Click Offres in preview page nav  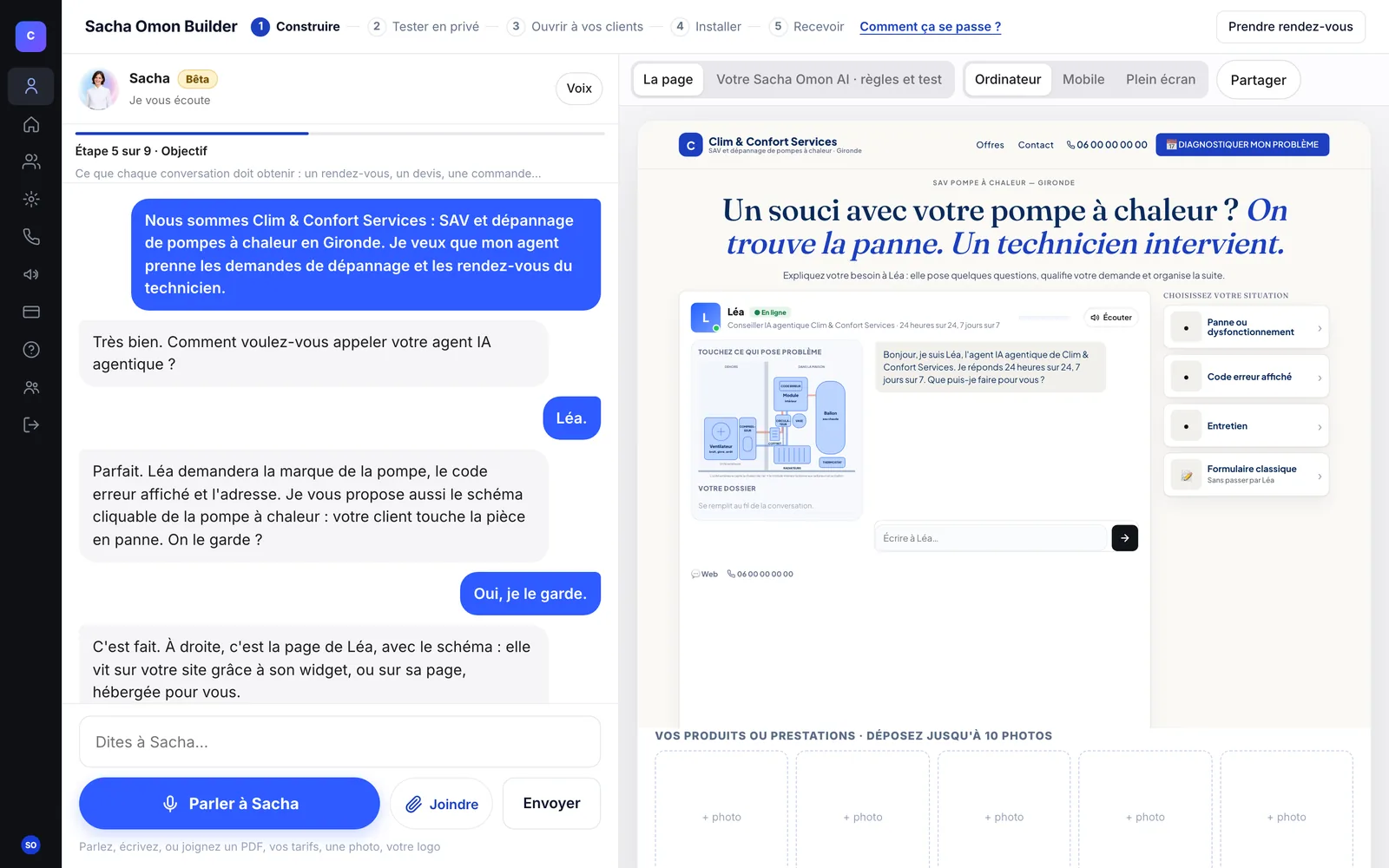click(990, 145)
